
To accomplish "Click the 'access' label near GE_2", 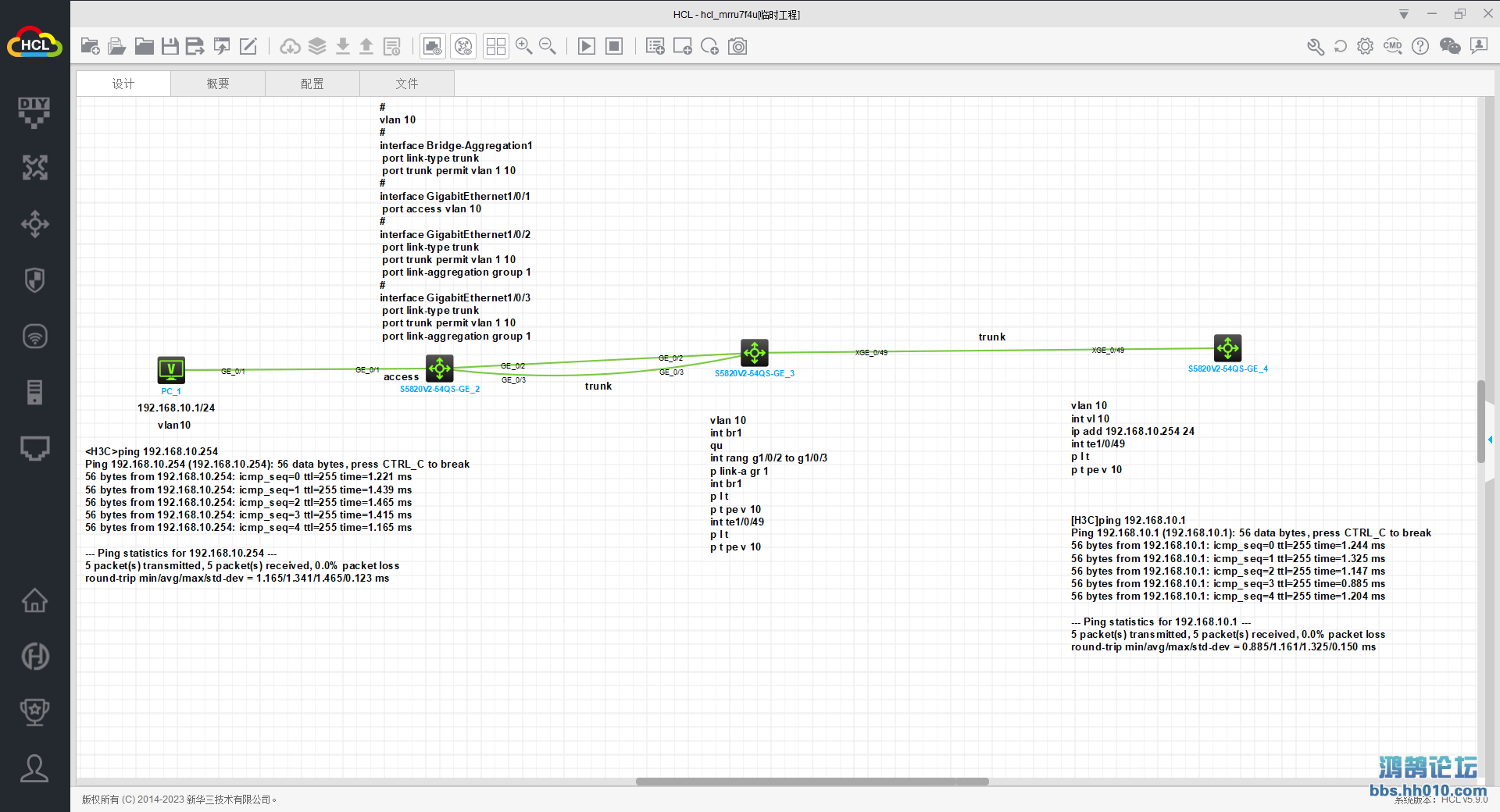I will [401, 376].
